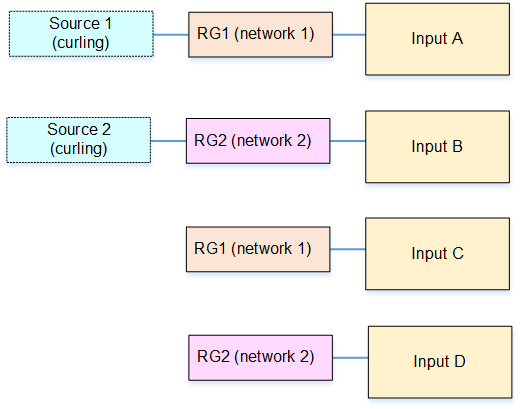
Task: Click the "Source 1" text label
Action: point(80,24)
